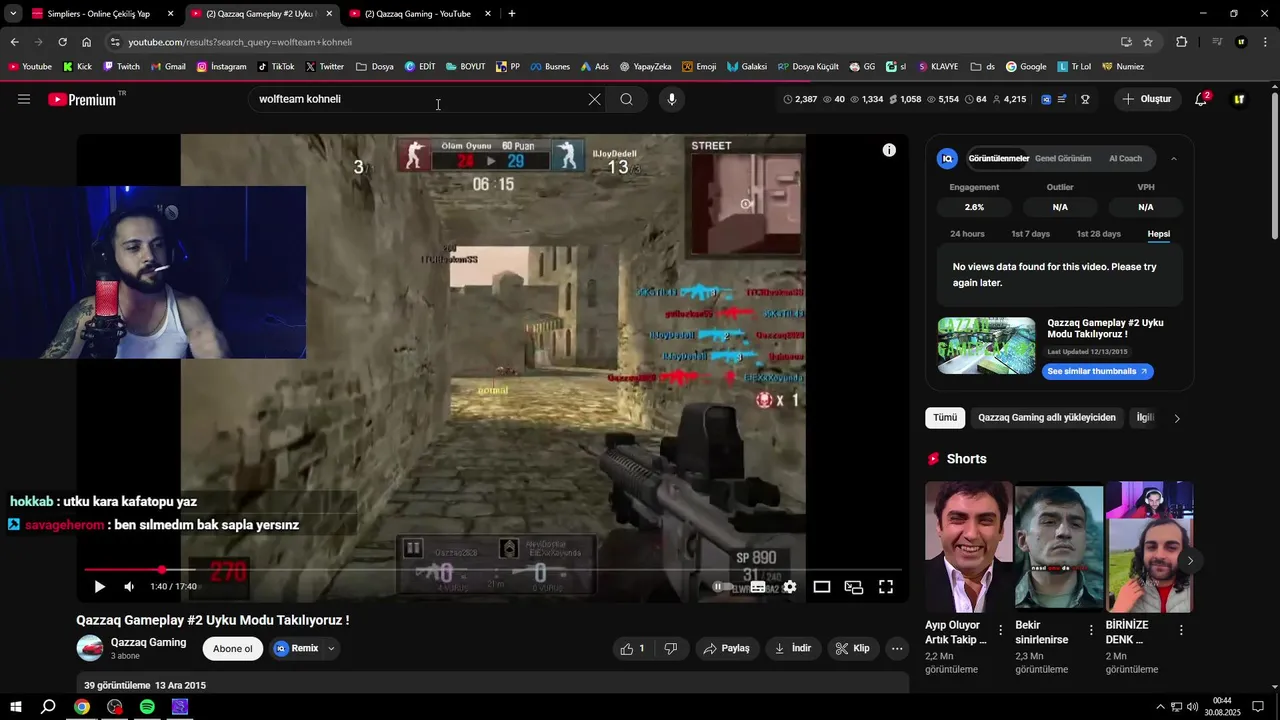Open options for Ayıp Oluyor short

(x=1001, y=630)
